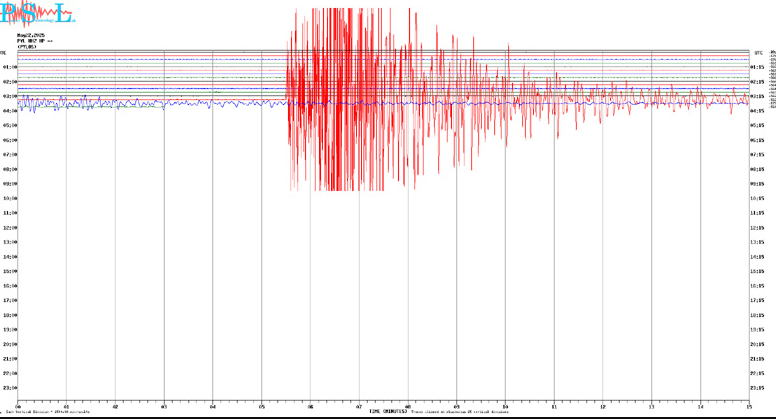Viewport: 776px width, 419px height.
Task: Click the 18:00 hour label on left axis
Action: [x=8, y=314]
